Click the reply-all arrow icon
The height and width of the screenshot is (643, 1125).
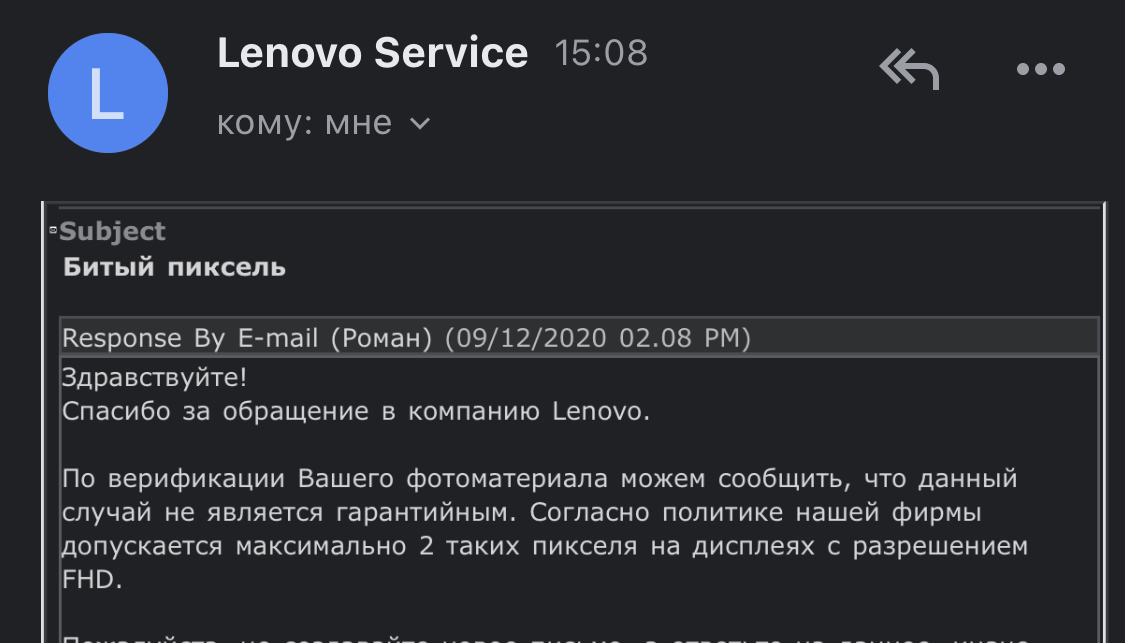[909, 70]
